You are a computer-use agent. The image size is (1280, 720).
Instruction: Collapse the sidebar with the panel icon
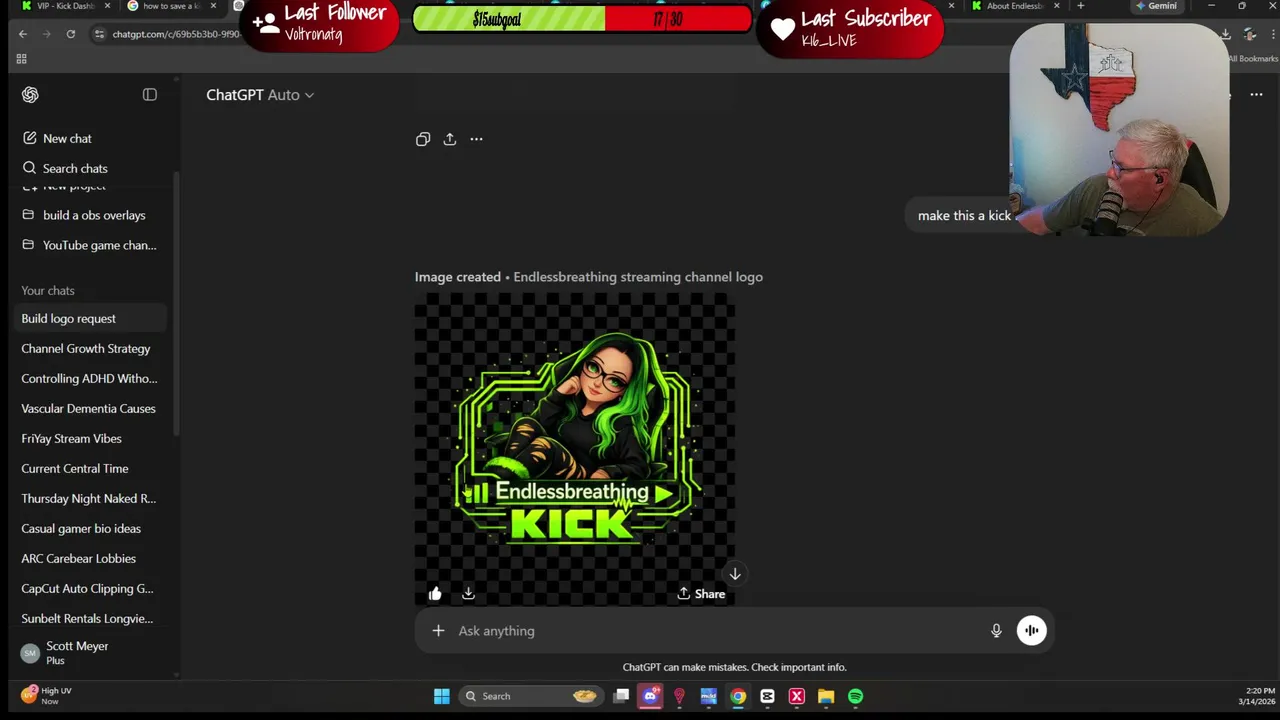pos(150,95)
